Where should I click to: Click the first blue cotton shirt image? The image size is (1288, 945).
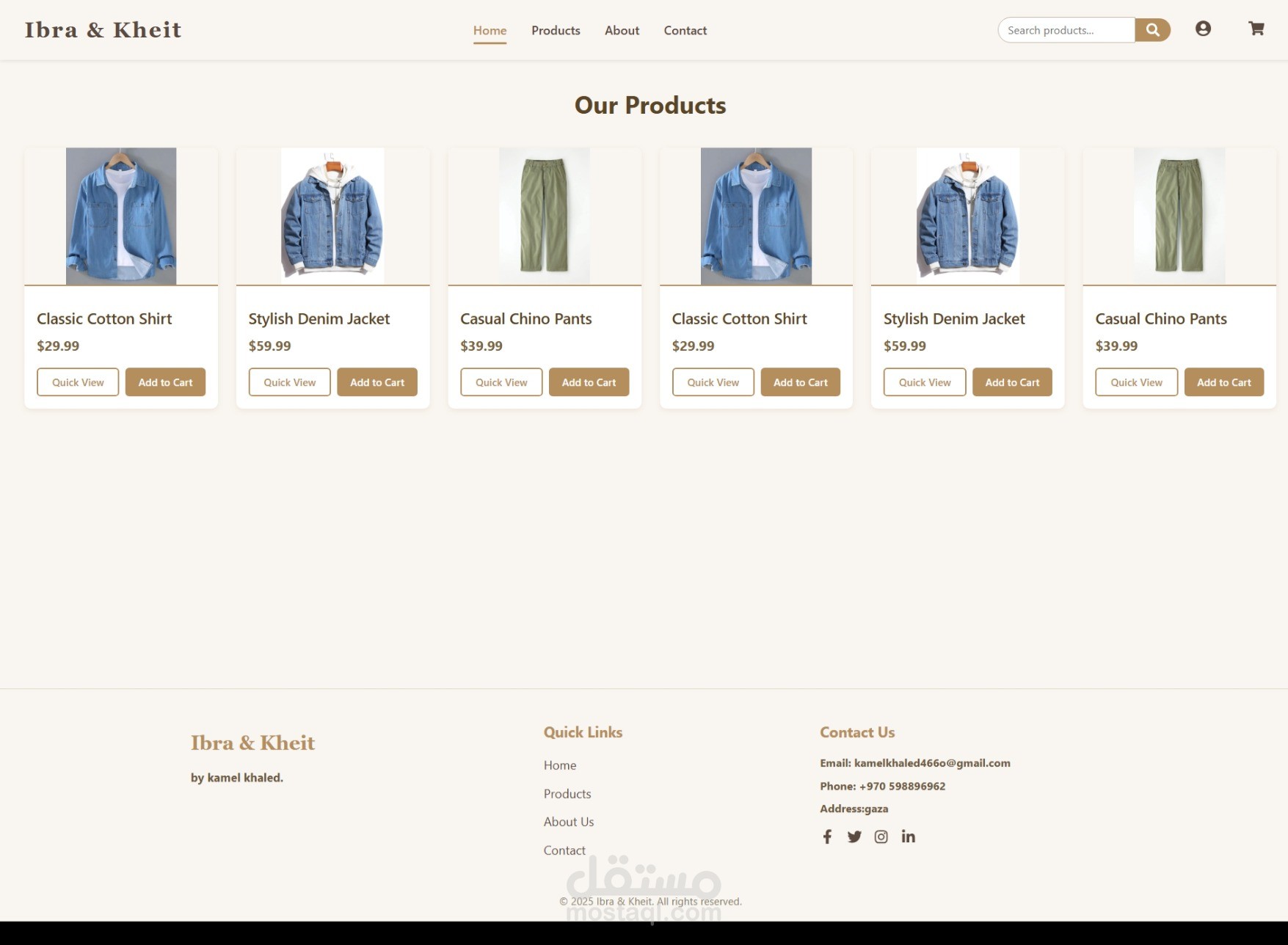pos(121,216)
